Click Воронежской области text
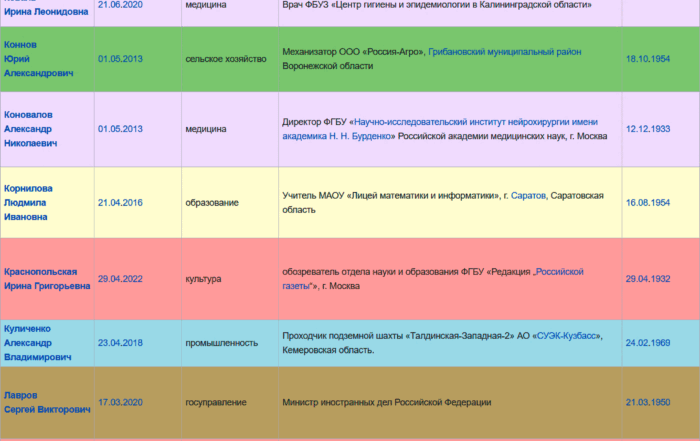Image resolution: width=700 pixels, height=441 pixels. click(x=328, y=66)
